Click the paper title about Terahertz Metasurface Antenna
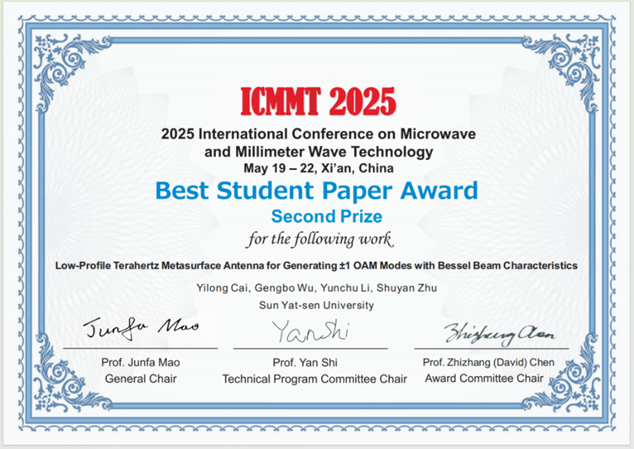The image size is (634, 449). [317, 265]
